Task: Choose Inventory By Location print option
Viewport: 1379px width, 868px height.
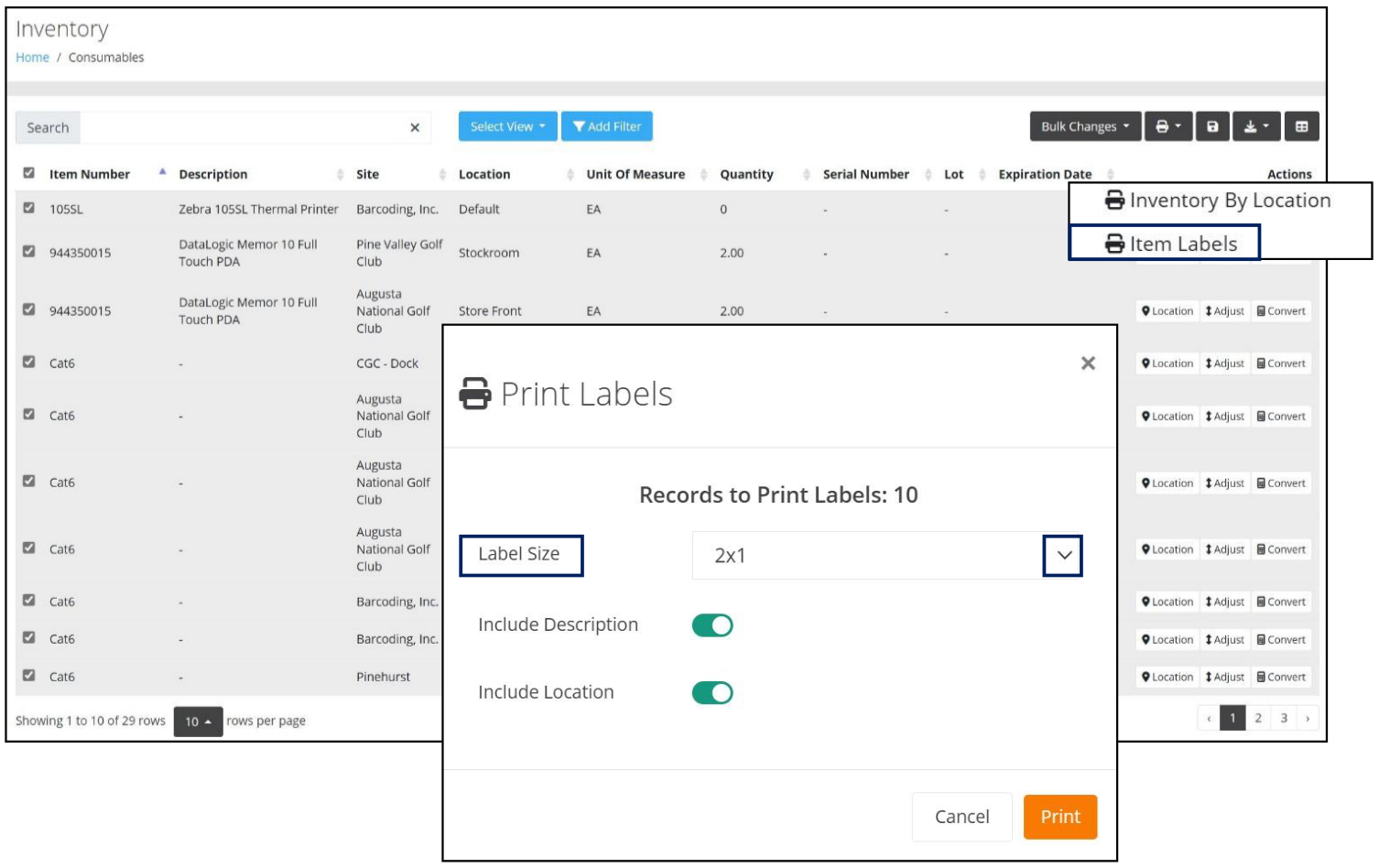Action: pyautogui.click(x=1218, y=201)
